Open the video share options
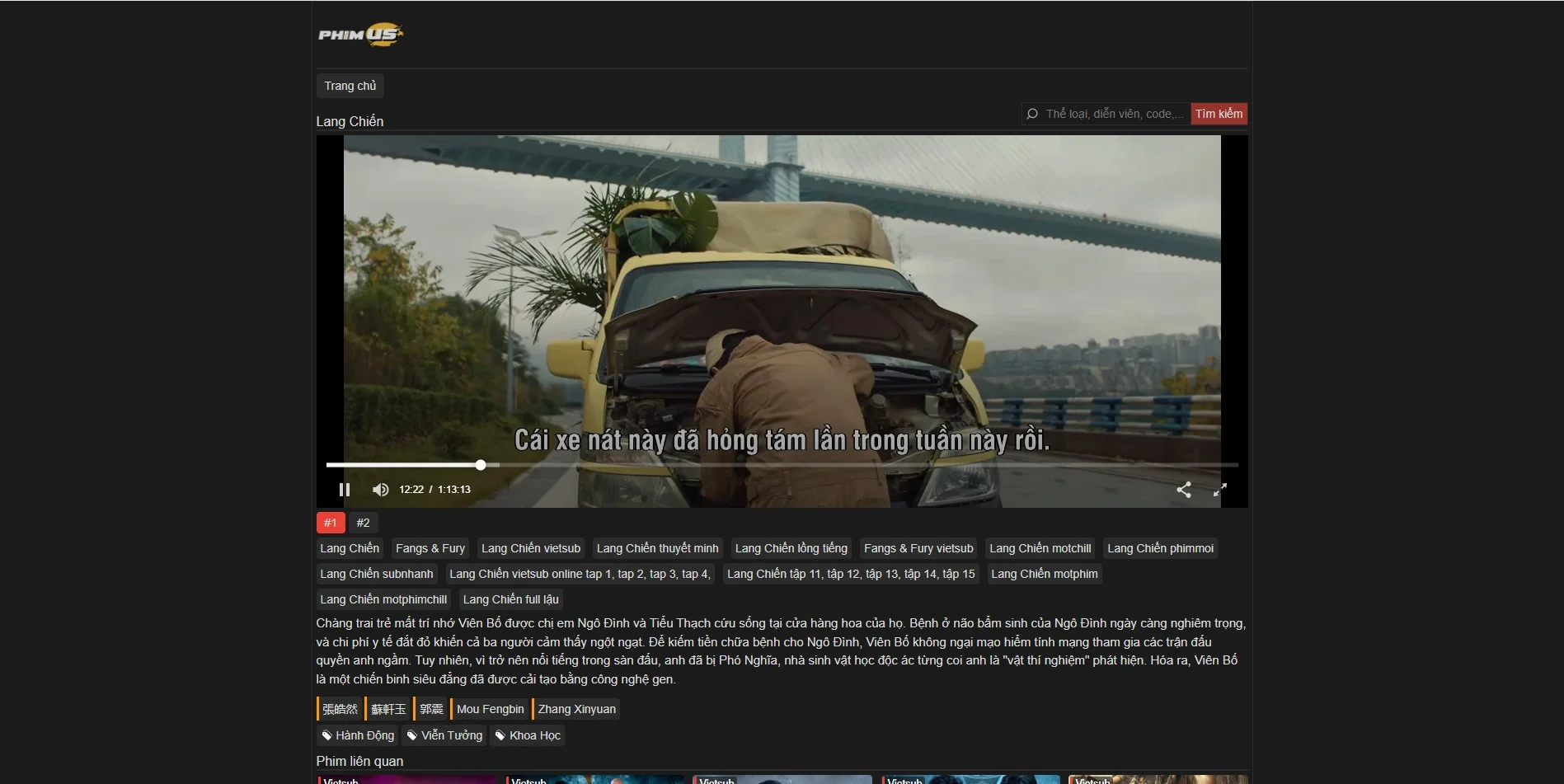This screenshot has height=784, width=1564. click(x=1184, y=489)
